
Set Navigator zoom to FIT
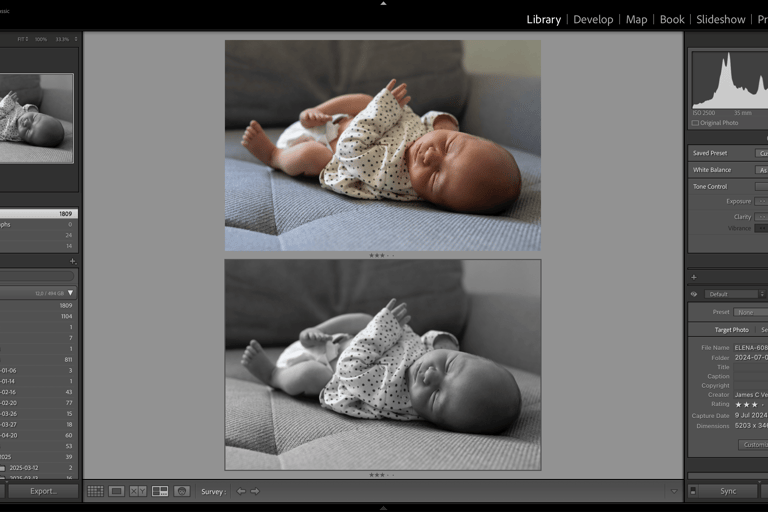23,39
